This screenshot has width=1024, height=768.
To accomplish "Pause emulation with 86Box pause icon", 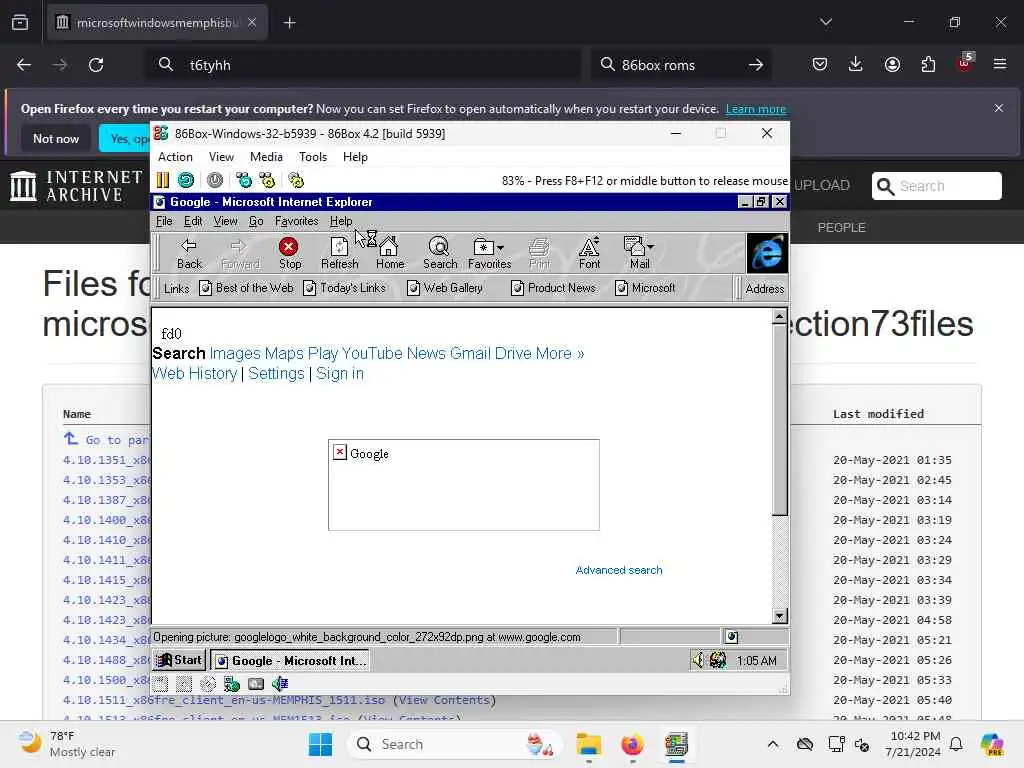I will 163,180.
